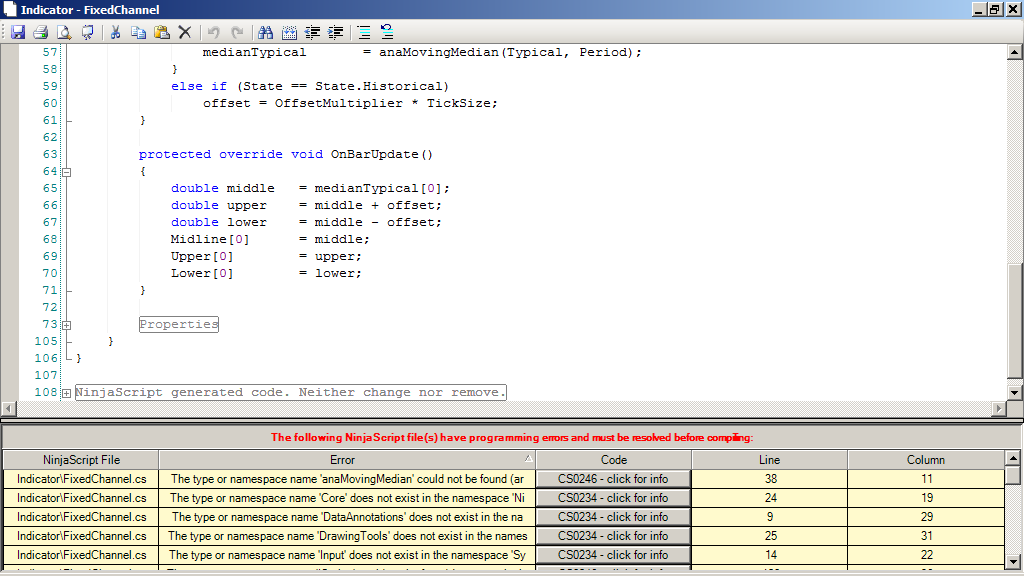Click column value 29 in error table
This screenshot has height=576, width=1024.
coord(926,517)
